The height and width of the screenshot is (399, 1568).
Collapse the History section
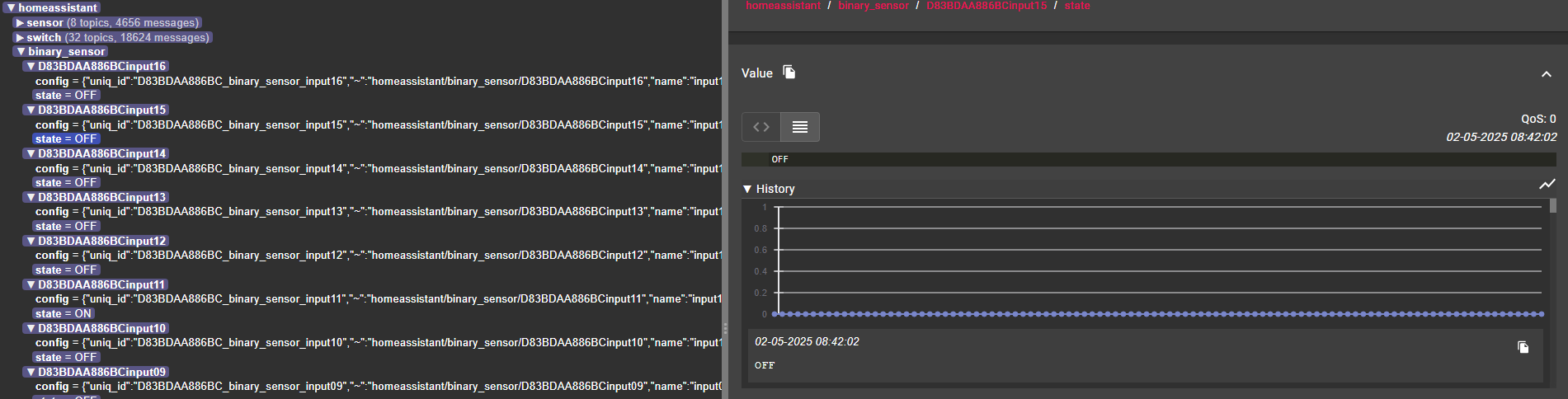coord(747,189)
